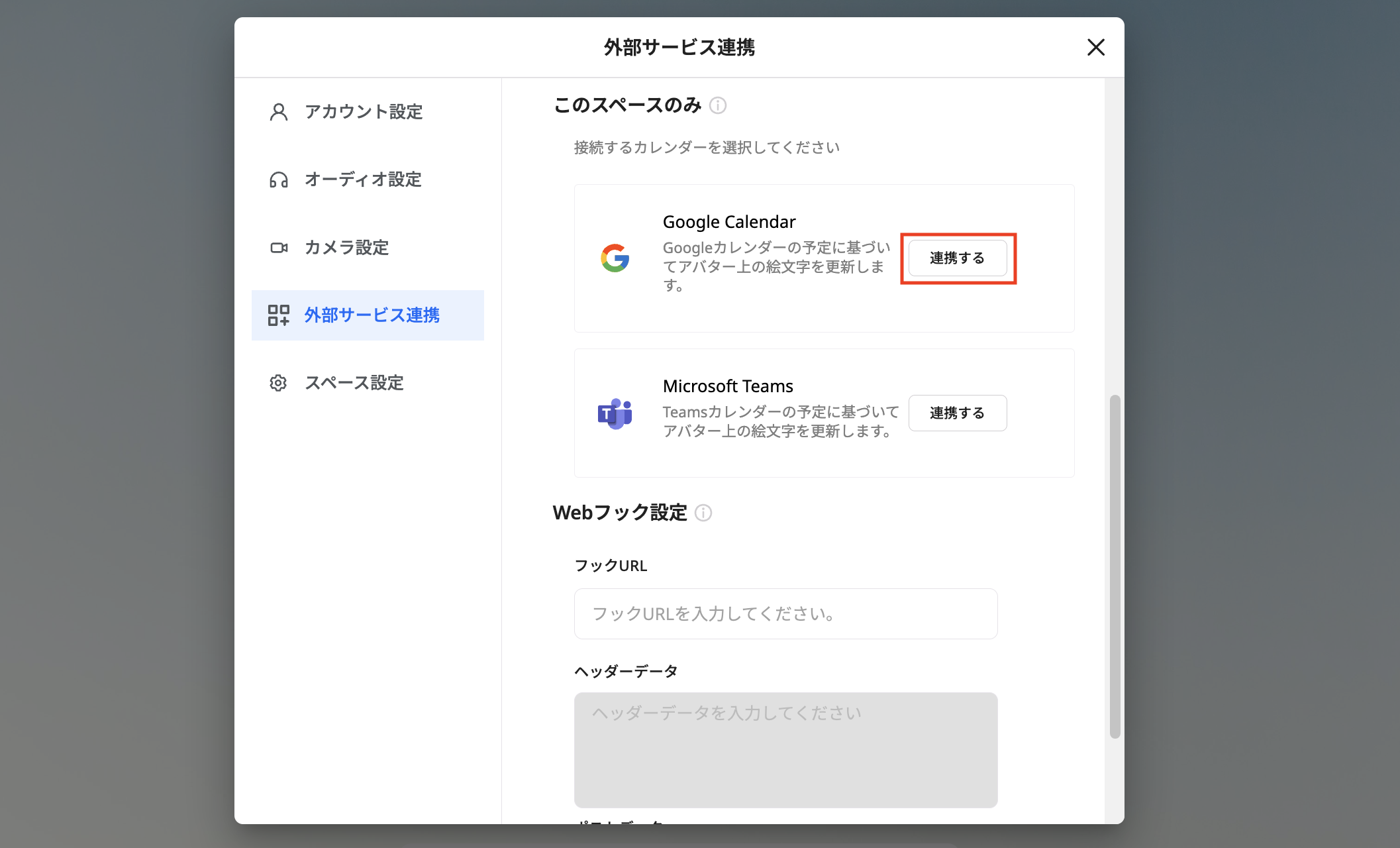Click the ヘッダーデータ label
Image resolution: width=1400 pixels, height=848 pixels.
(626, 671)
